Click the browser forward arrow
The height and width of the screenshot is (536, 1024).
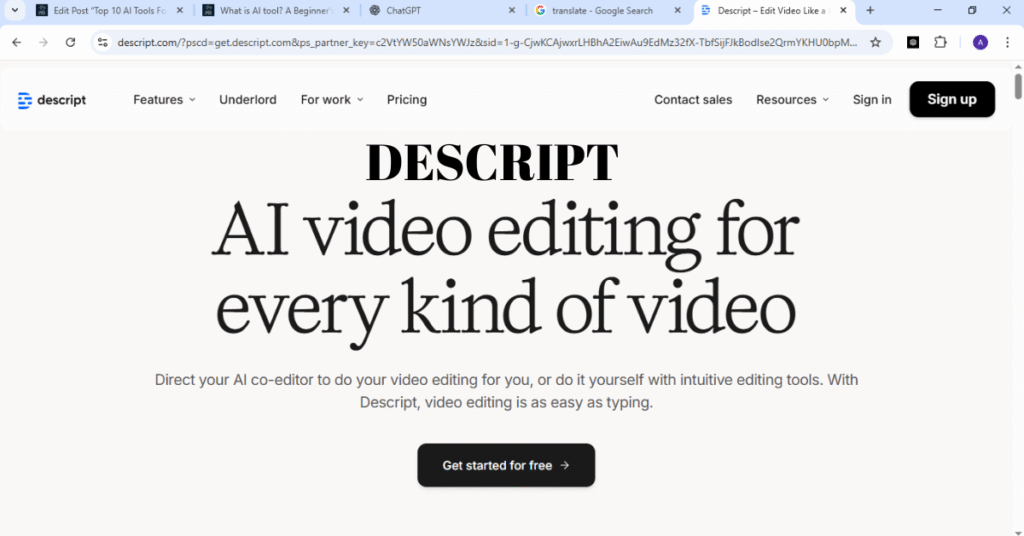point(43,42)
